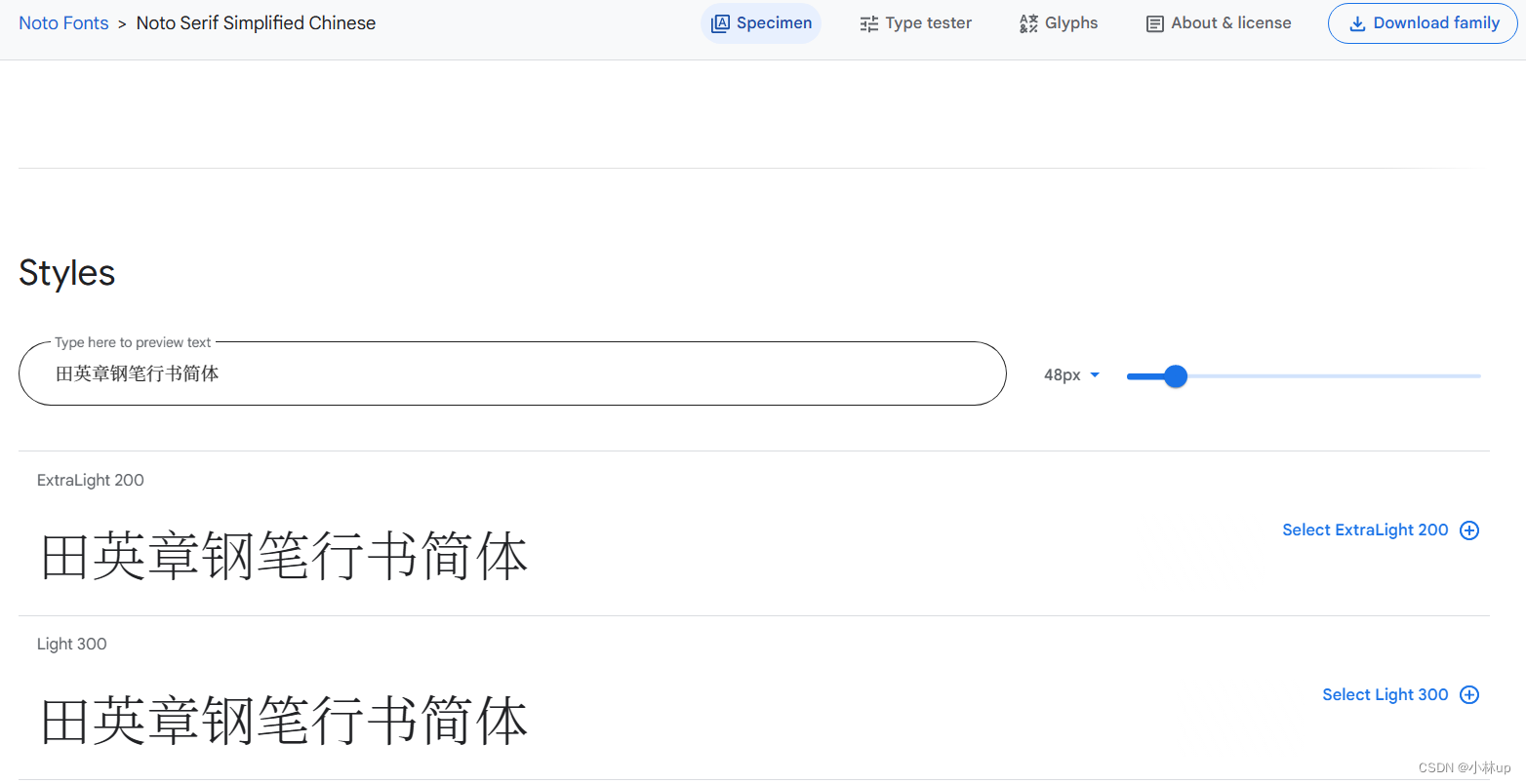Open the Noto Fonts breadcrumb link
The image size is (1526, 784).
click(63, 23)
